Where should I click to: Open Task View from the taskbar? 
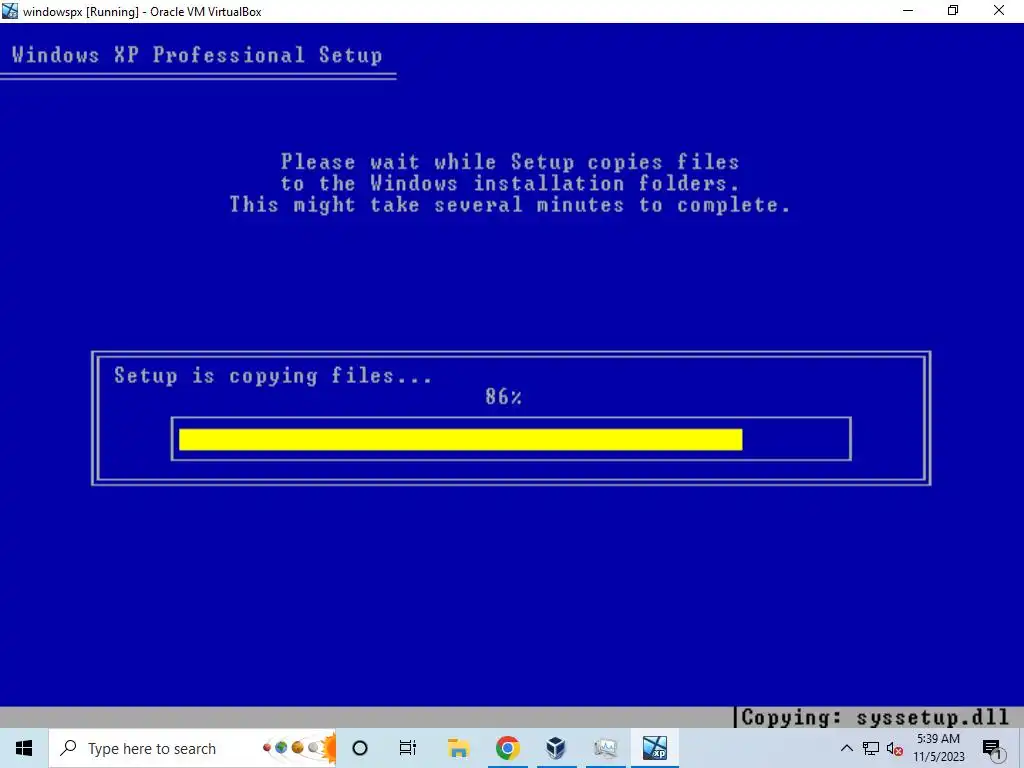coord(408,748)
